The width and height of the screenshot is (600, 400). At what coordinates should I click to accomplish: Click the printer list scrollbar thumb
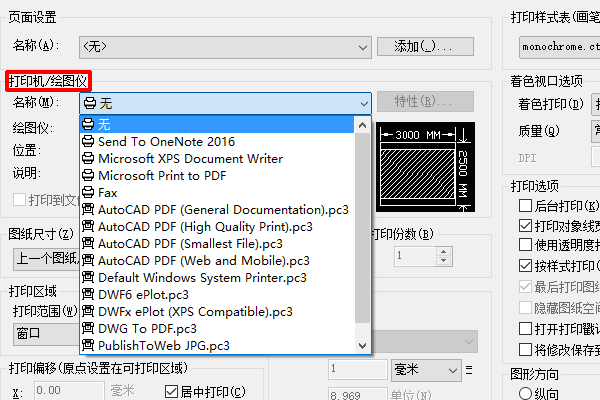(362, 228)
